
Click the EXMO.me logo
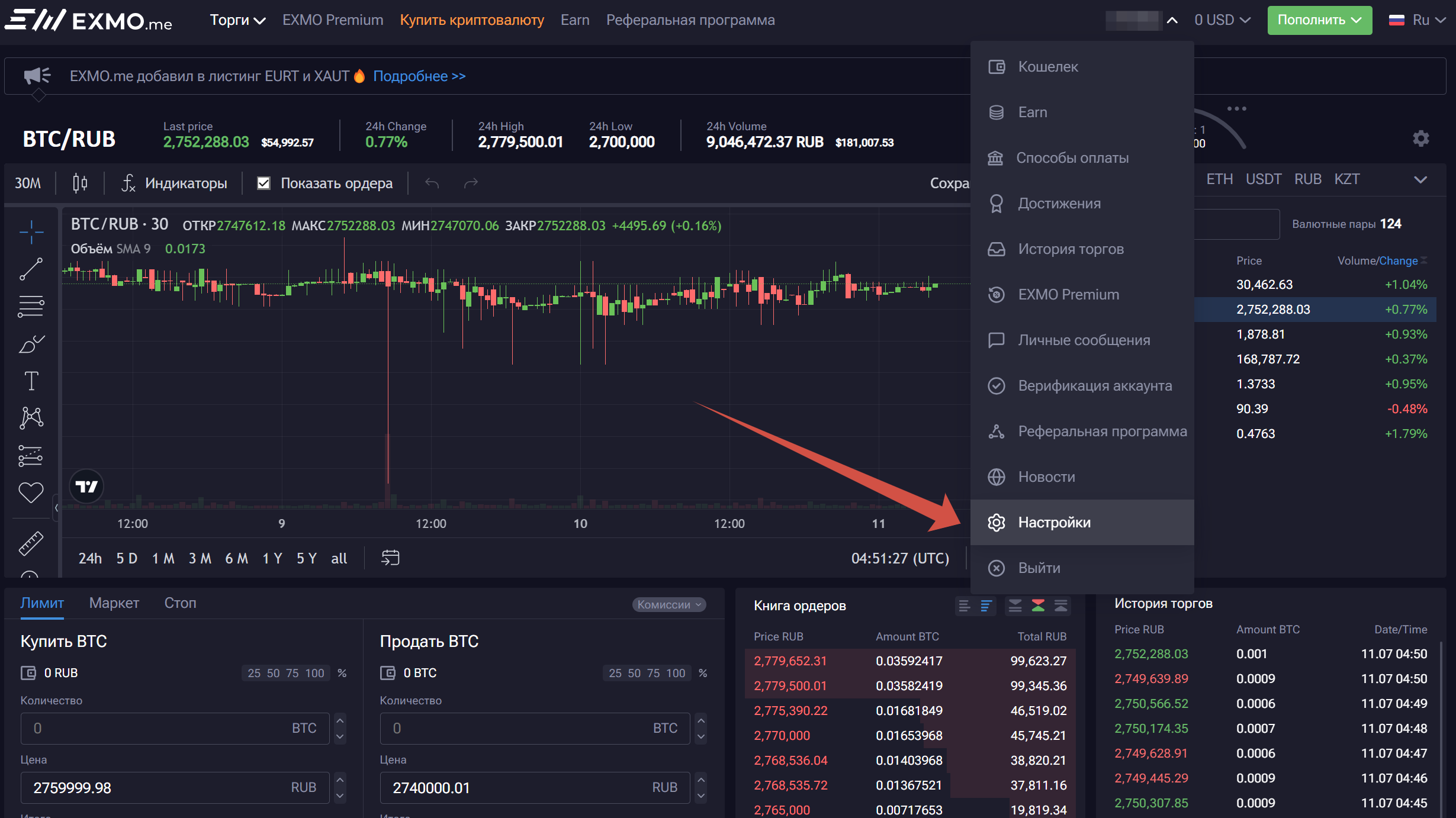click(89, 20)
